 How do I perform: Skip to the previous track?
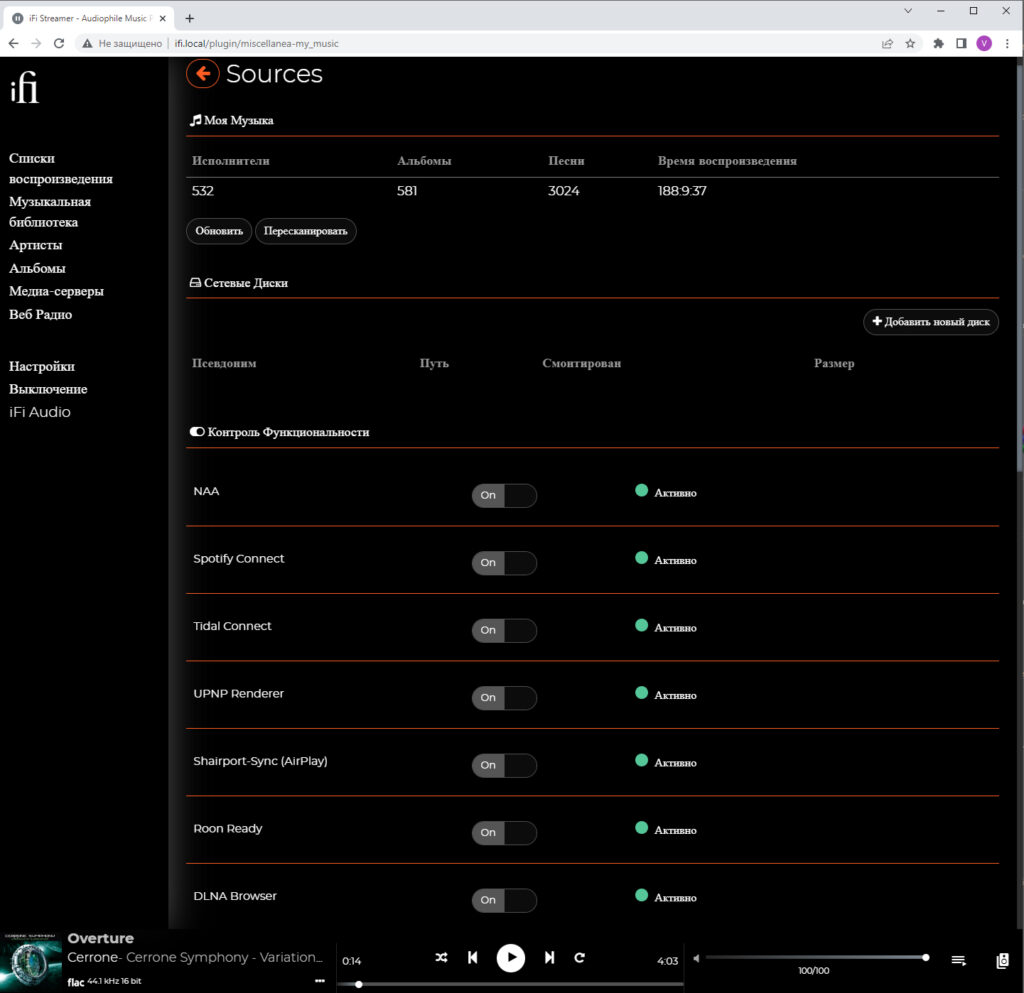[473, 957]
